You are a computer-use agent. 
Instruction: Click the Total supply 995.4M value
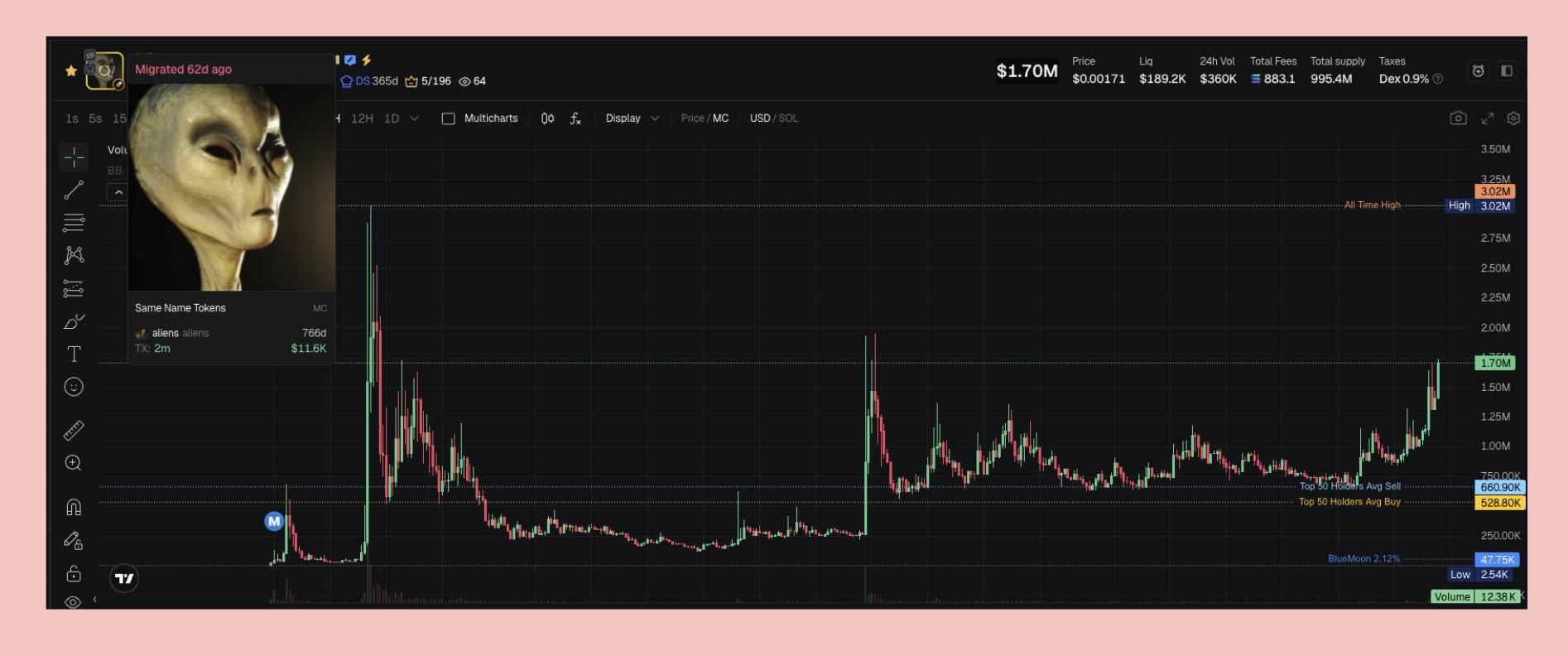1331,79
